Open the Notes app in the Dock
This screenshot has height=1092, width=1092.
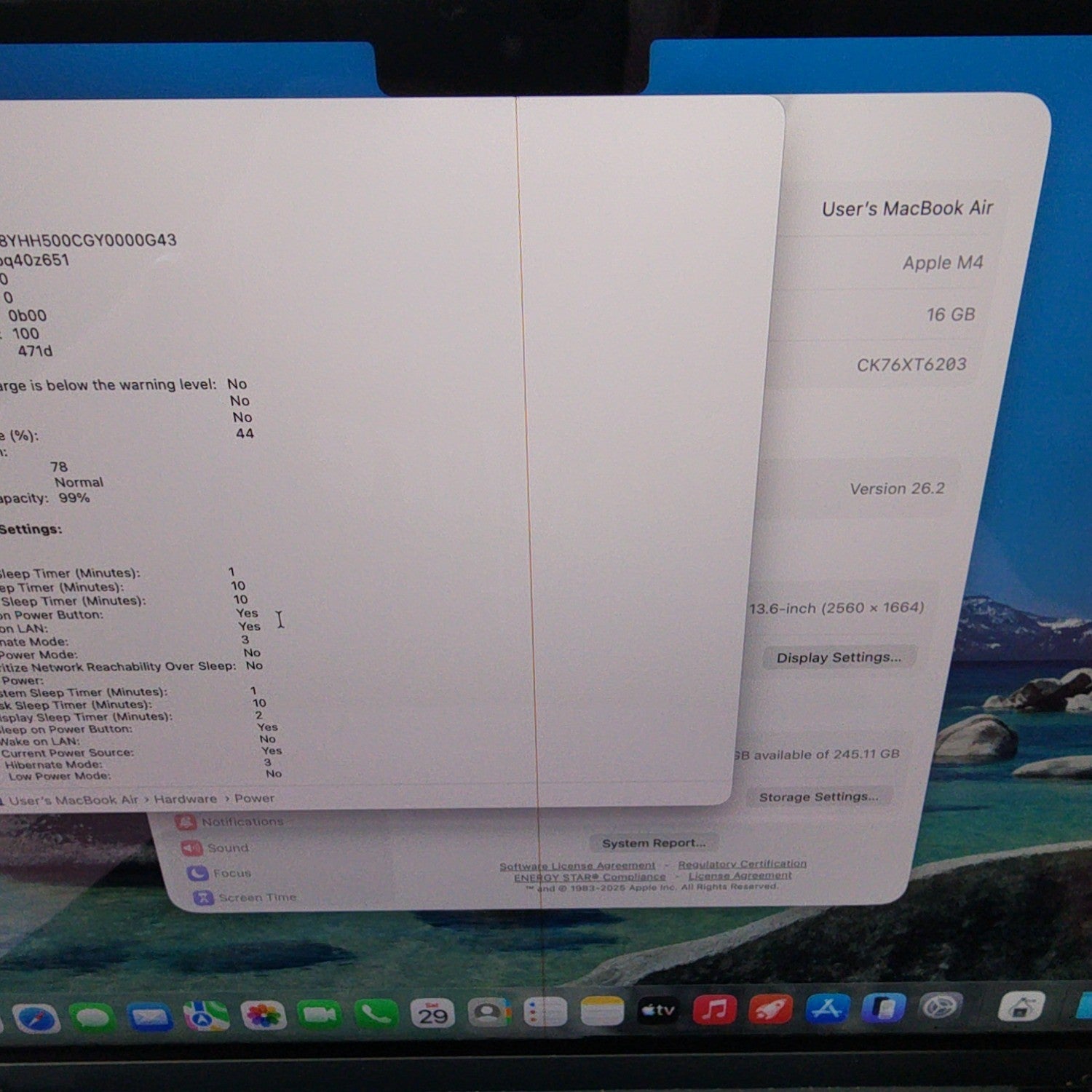tap(602, 1011)
